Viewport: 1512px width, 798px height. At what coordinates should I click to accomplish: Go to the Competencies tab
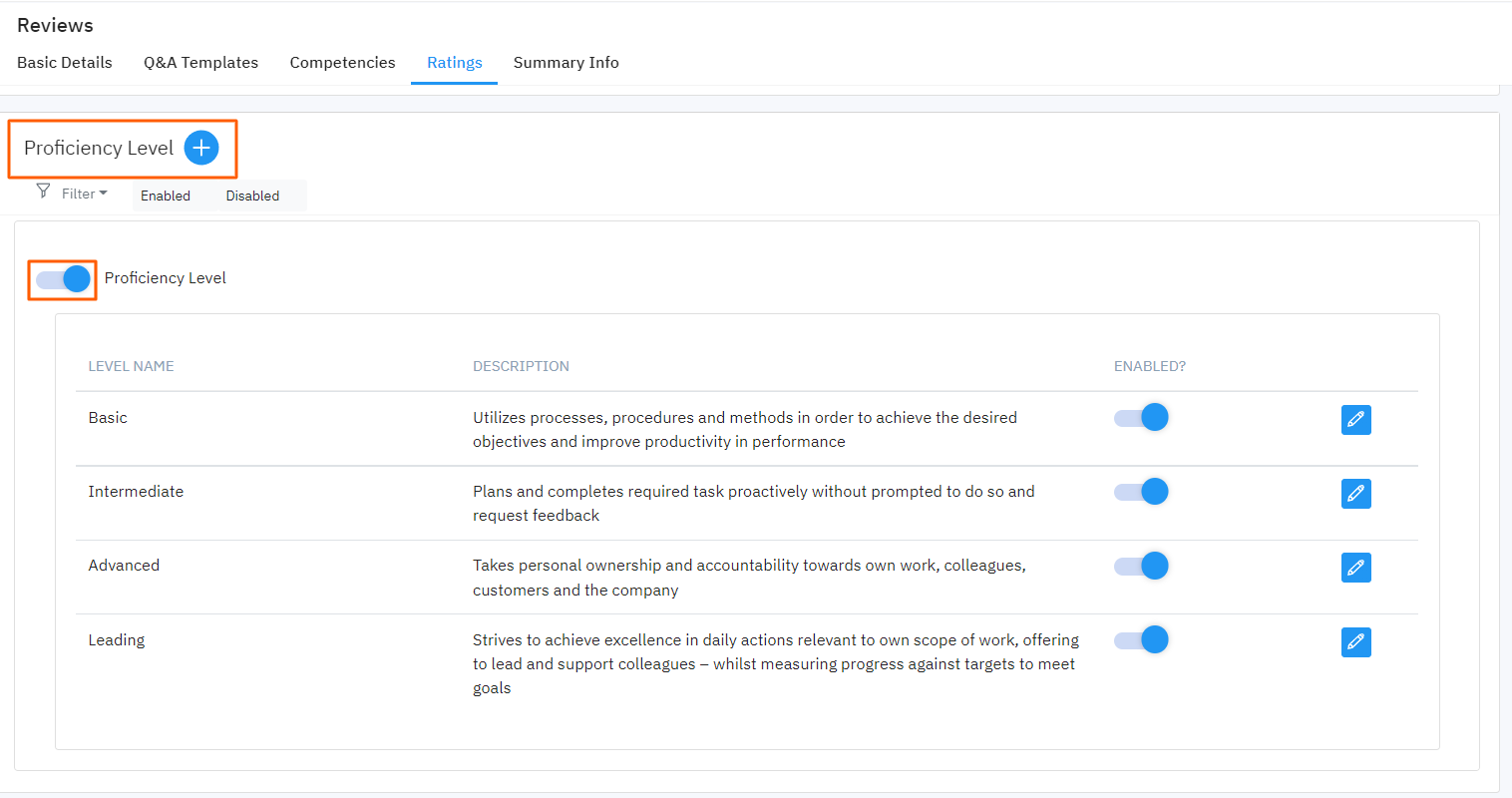(x=342, y=63)
